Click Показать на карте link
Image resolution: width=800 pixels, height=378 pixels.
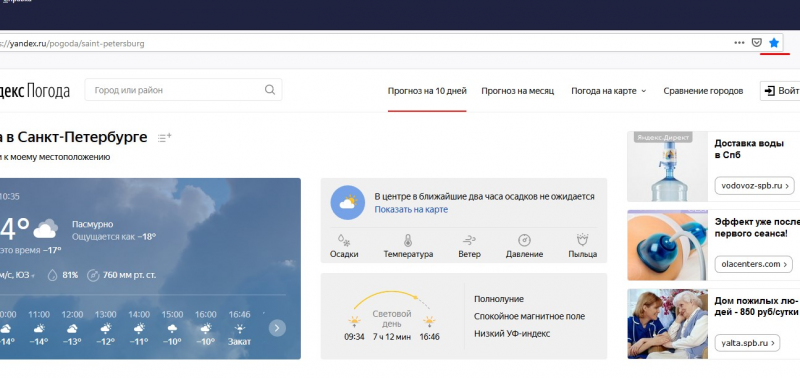(411, 209)
